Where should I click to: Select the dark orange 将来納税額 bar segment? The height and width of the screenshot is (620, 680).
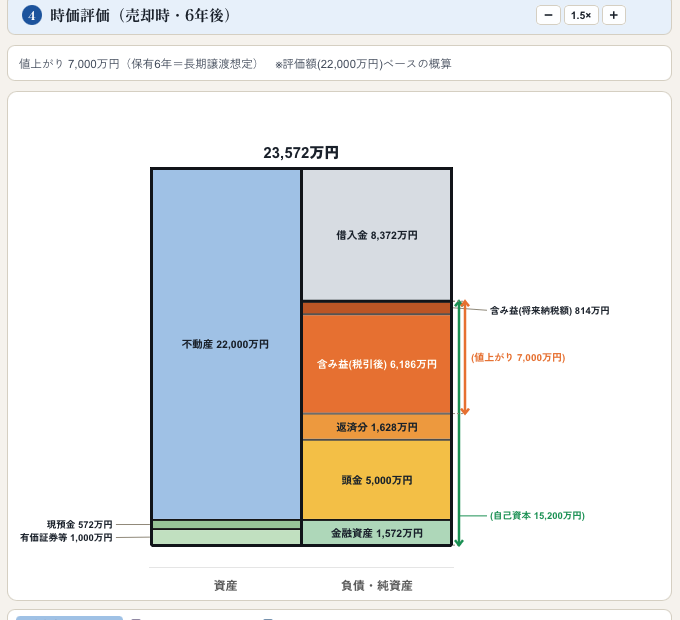pos(376,308)
